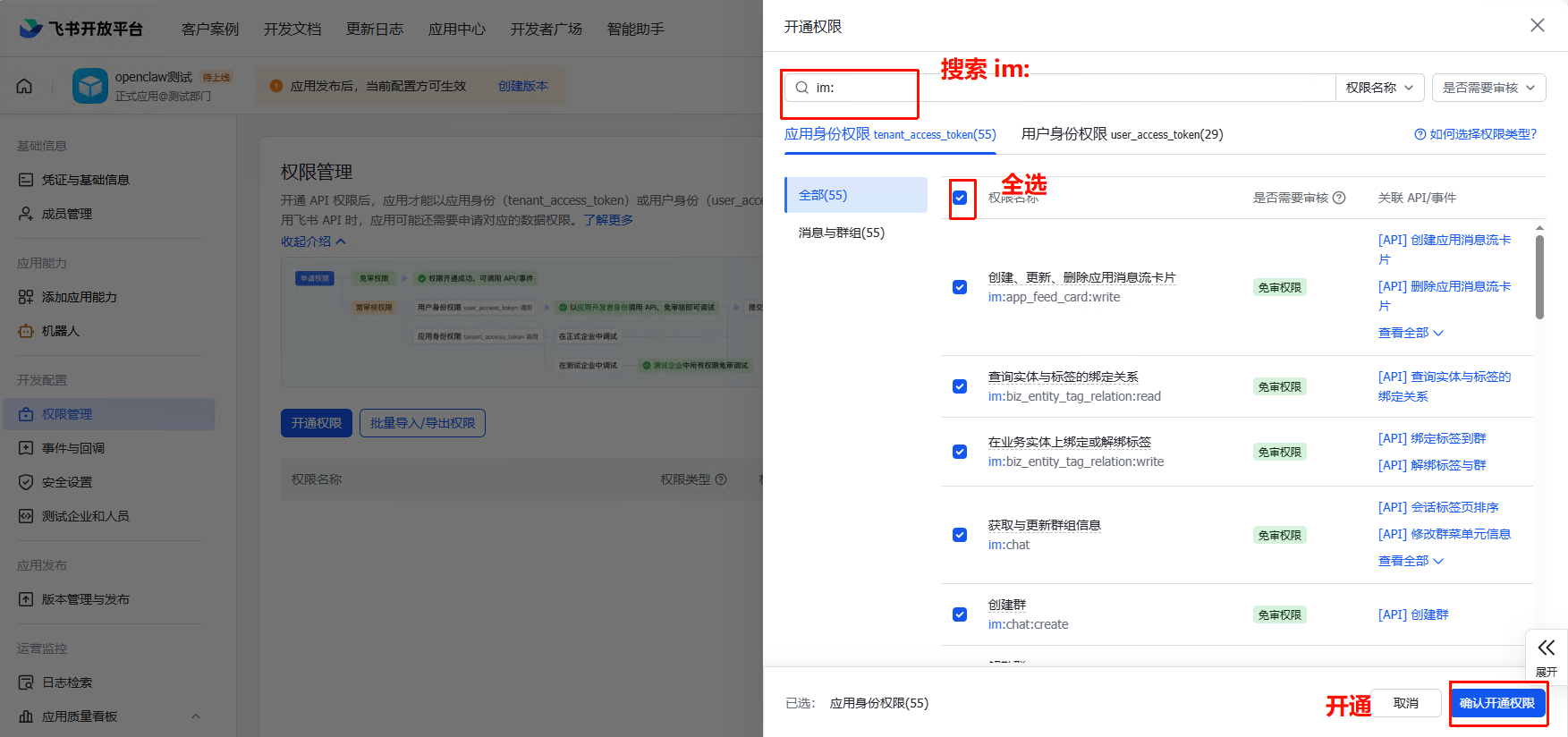Screen dimensions: 1568x737
Task: Click the 安全设置 shield icon
Action: click(x=26, y=482)
